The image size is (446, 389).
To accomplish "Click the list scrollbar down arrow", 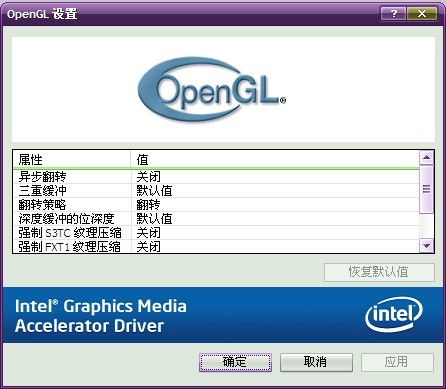I will pyautogui.click(x=427, y=246).
